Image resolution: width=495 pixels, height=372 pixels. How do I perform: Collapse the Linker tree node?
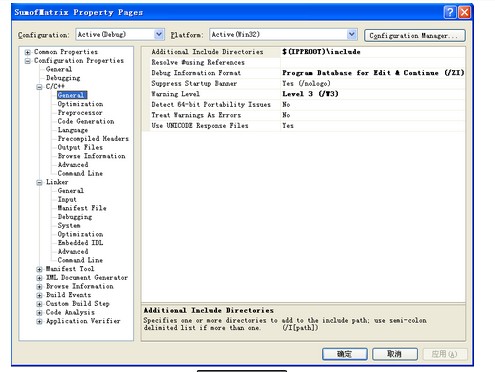pyautogui.click(x=39, y=182)
